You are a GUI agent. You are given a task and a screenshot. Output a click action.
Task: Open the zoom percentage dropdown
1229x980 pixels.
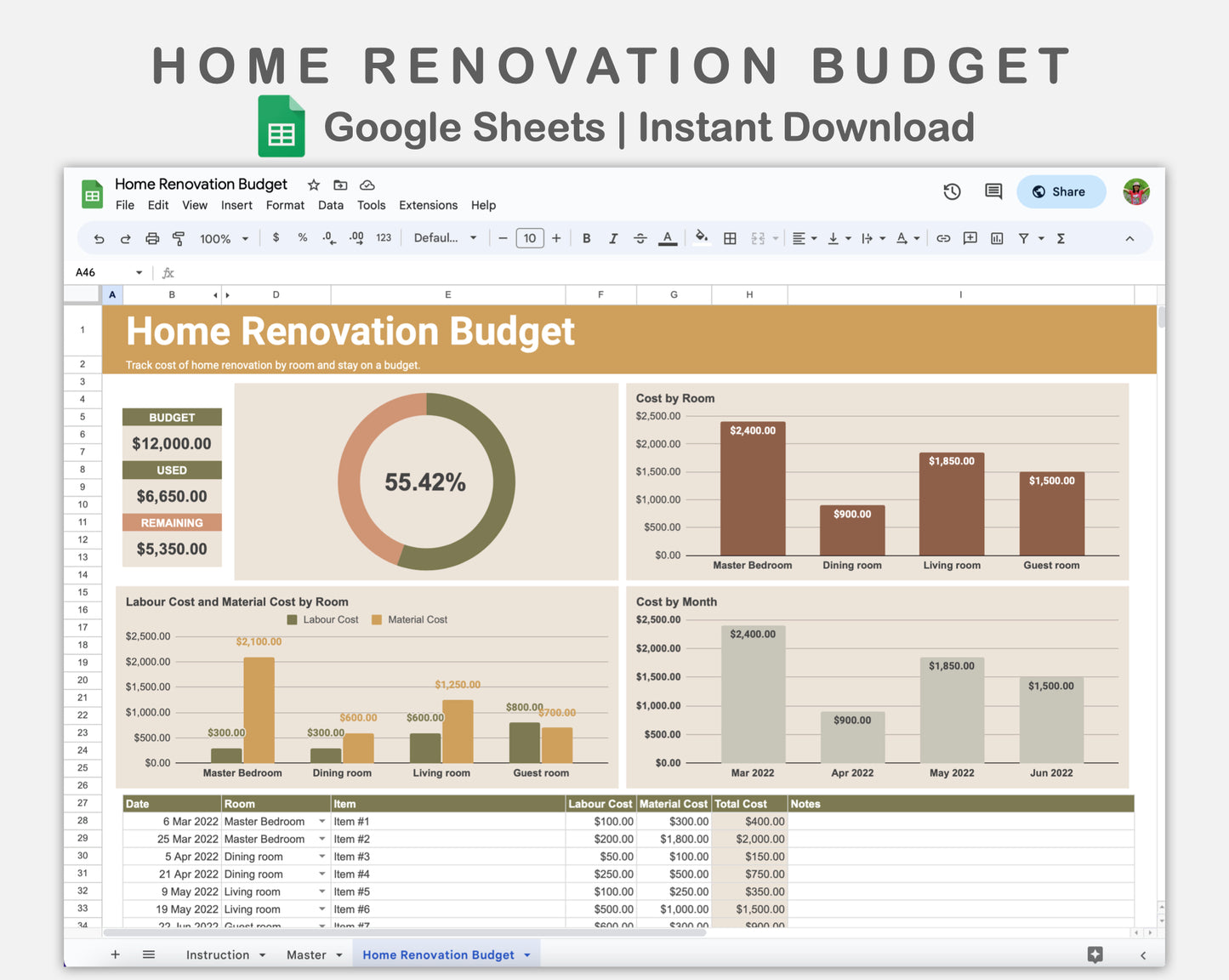[x=223, y=238]
